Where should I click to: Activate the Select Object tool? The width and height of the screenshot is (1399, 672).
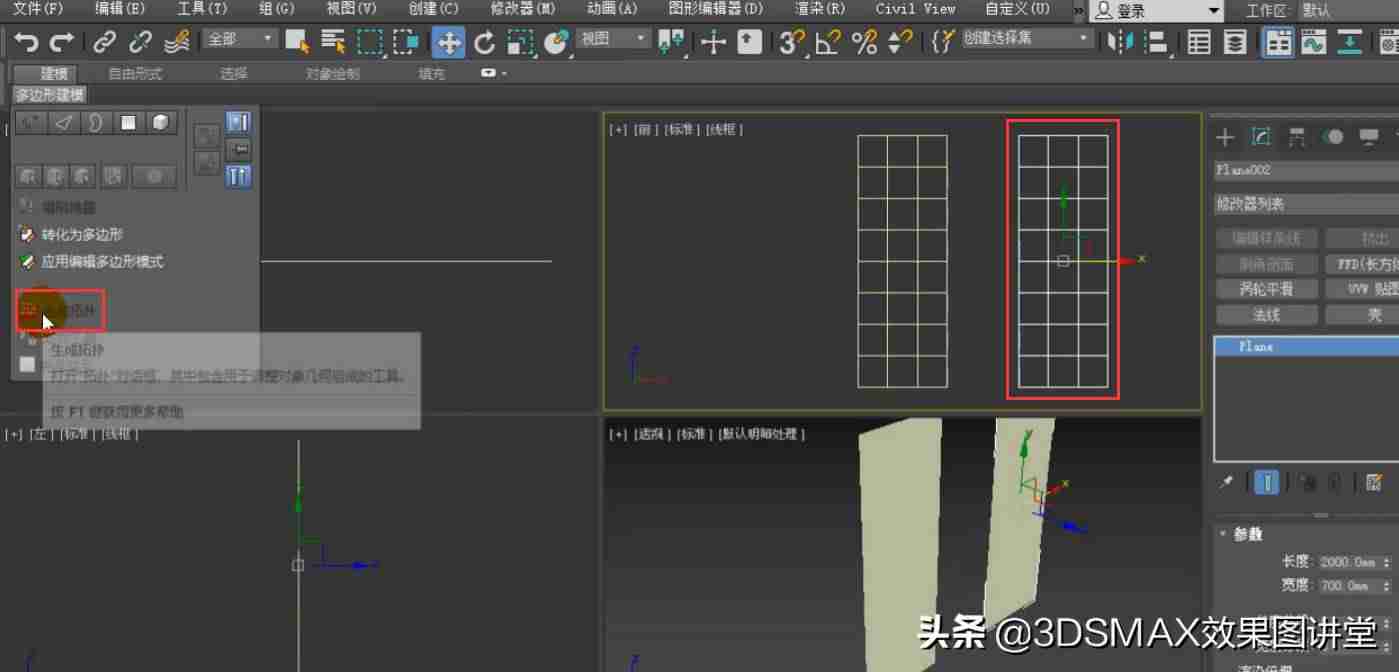pos(297,42)
